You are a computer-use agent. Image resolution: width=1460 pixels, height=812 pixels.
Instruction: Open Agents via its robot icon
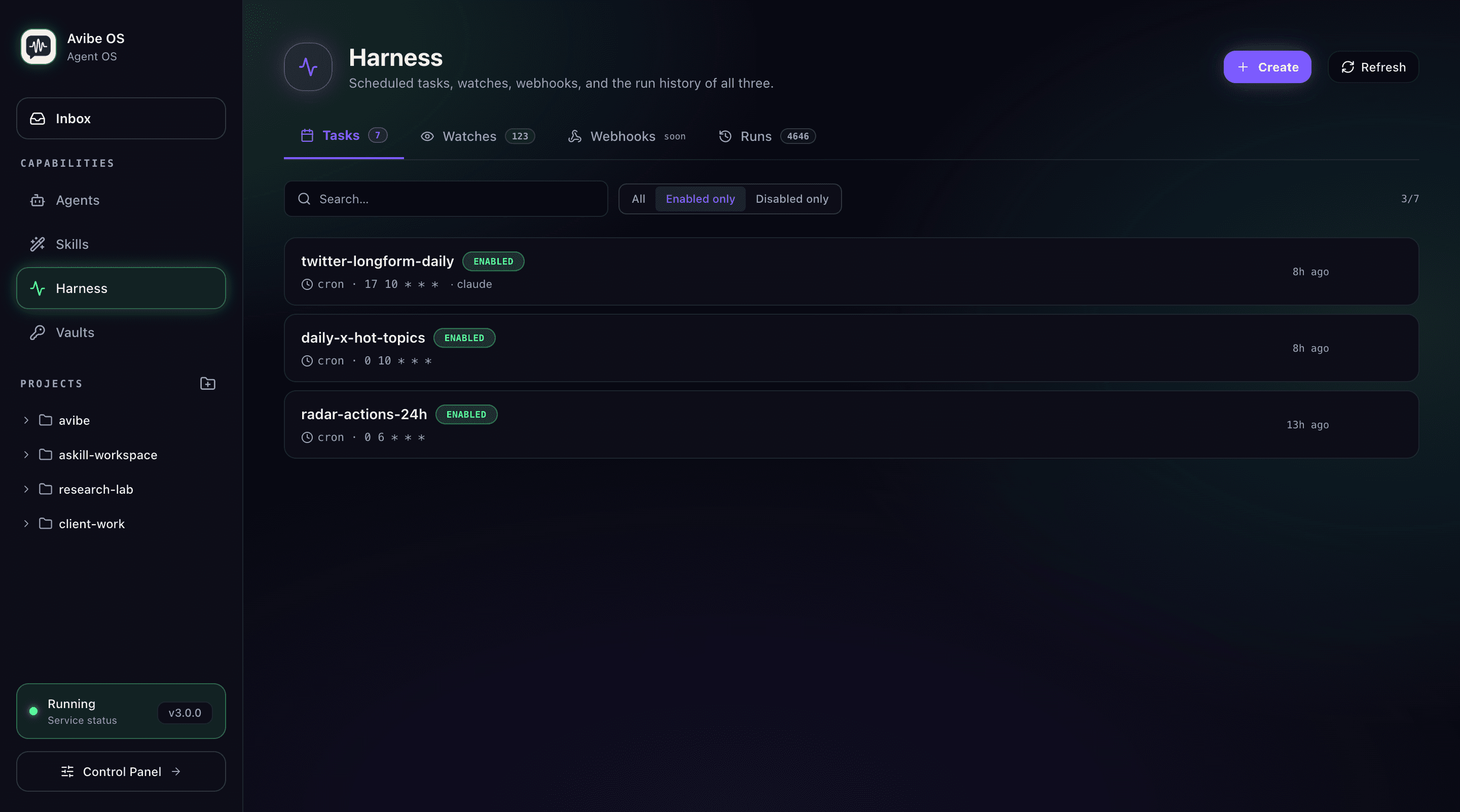tap(38, 200)
